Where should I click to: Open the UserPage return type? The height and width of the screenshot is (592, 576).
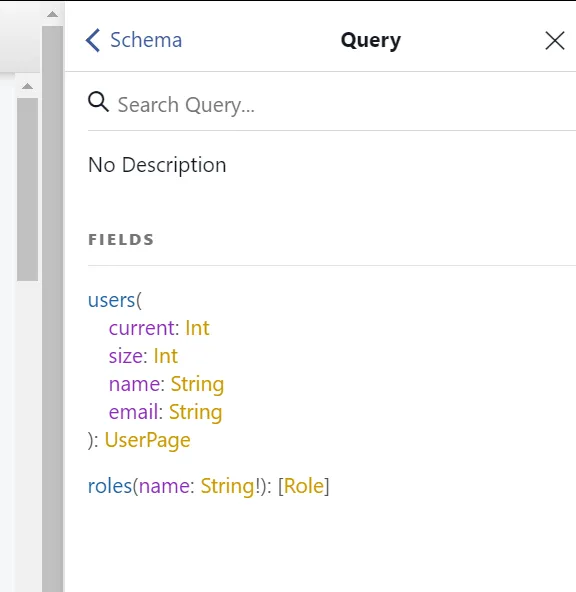[147, 440]
